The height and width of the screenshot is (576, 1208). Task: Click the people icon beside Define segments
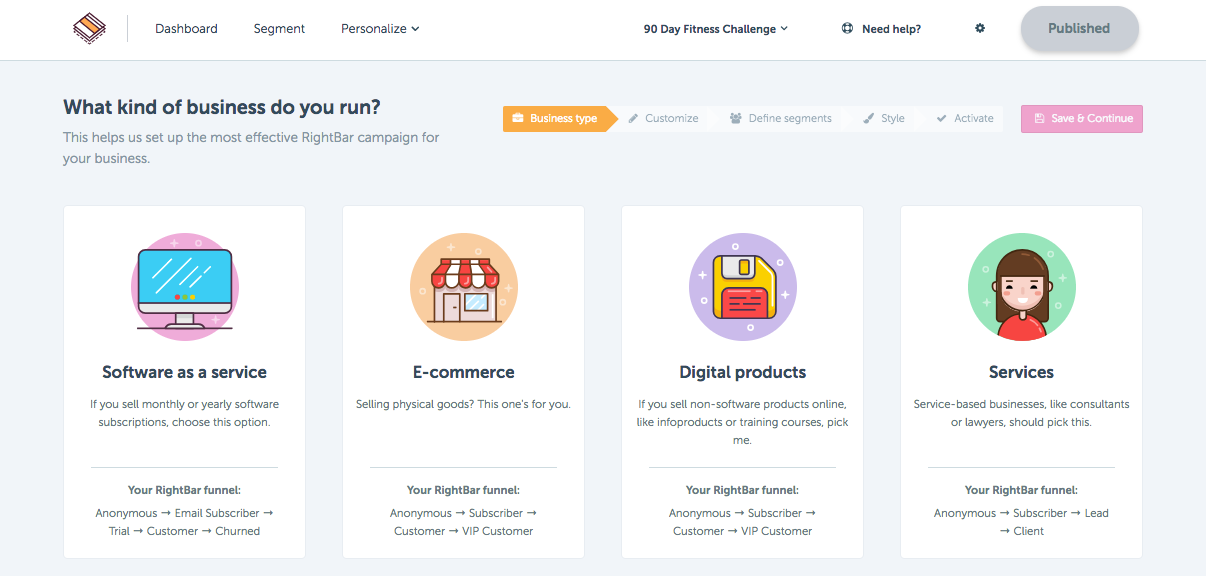pos(736,118)
